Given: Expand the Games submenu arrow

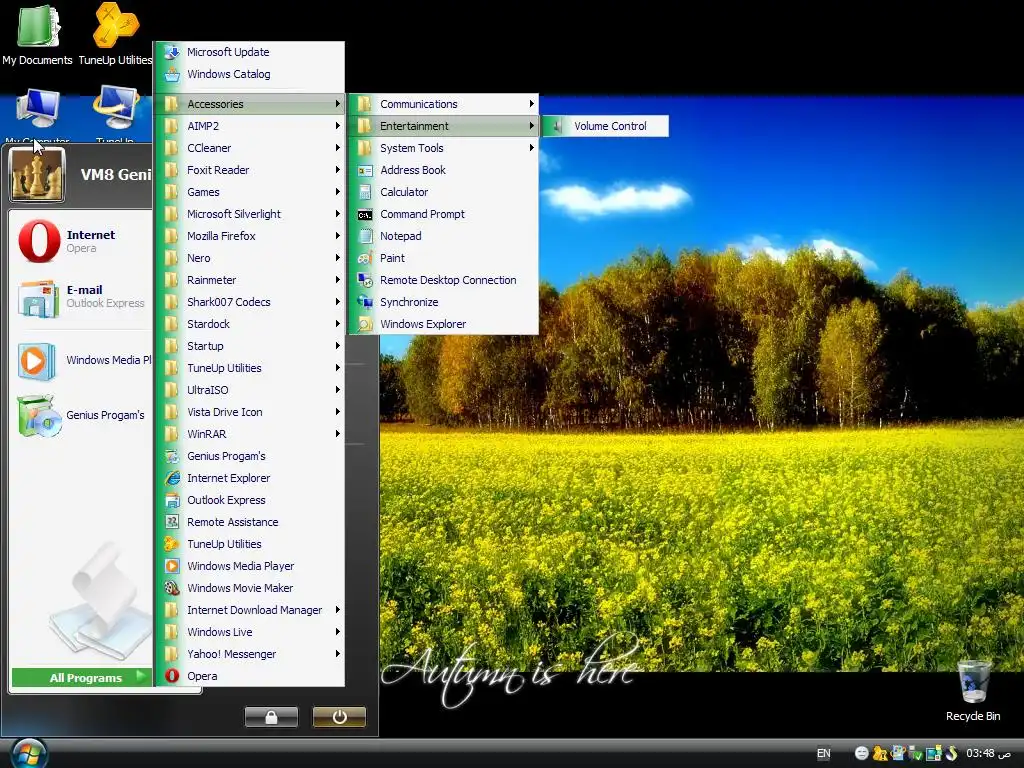Looking at the screenshot, I should click(x=338, y=192).
